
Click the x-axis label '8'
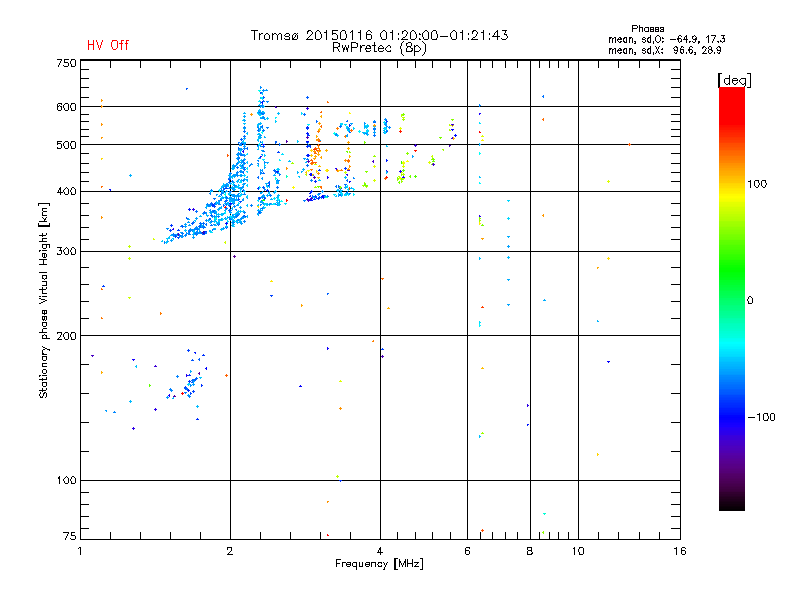click(x=530, y=551)
